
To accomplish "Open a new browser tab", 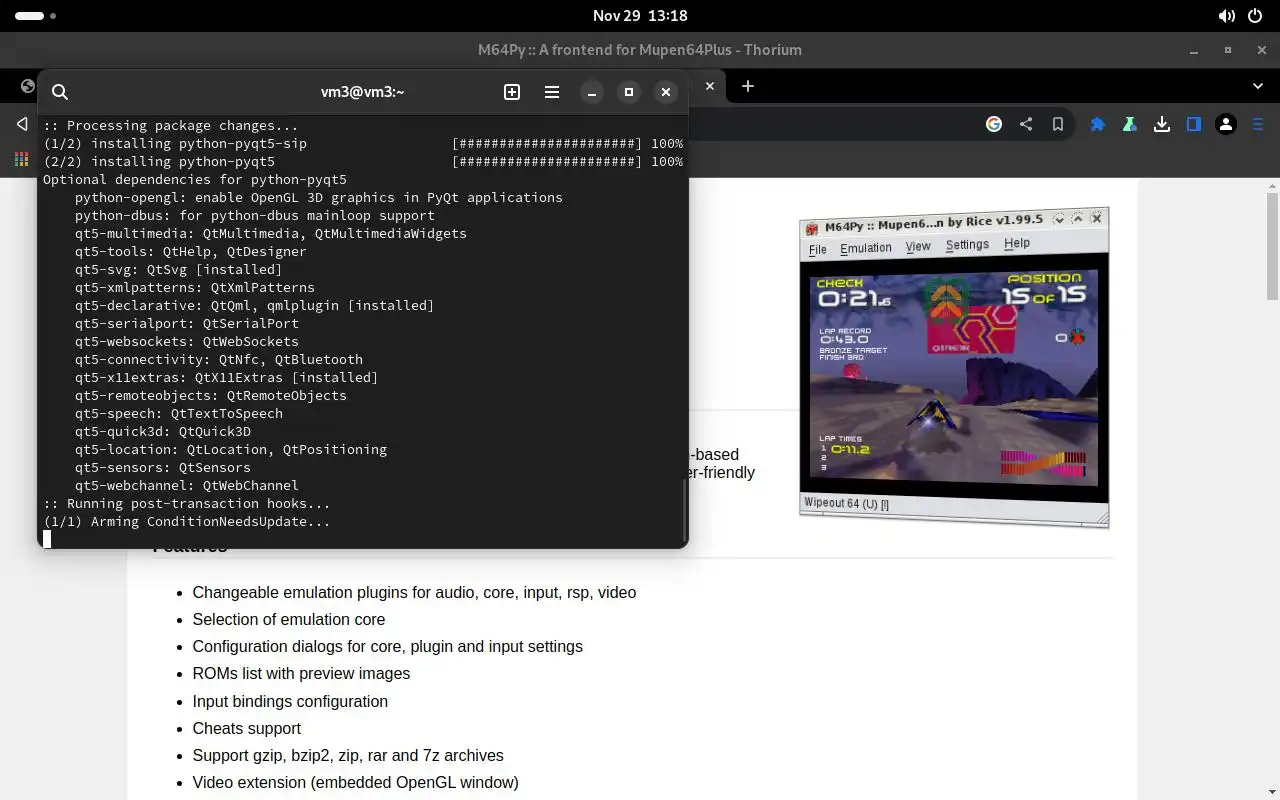I will (x=748, y=86).
